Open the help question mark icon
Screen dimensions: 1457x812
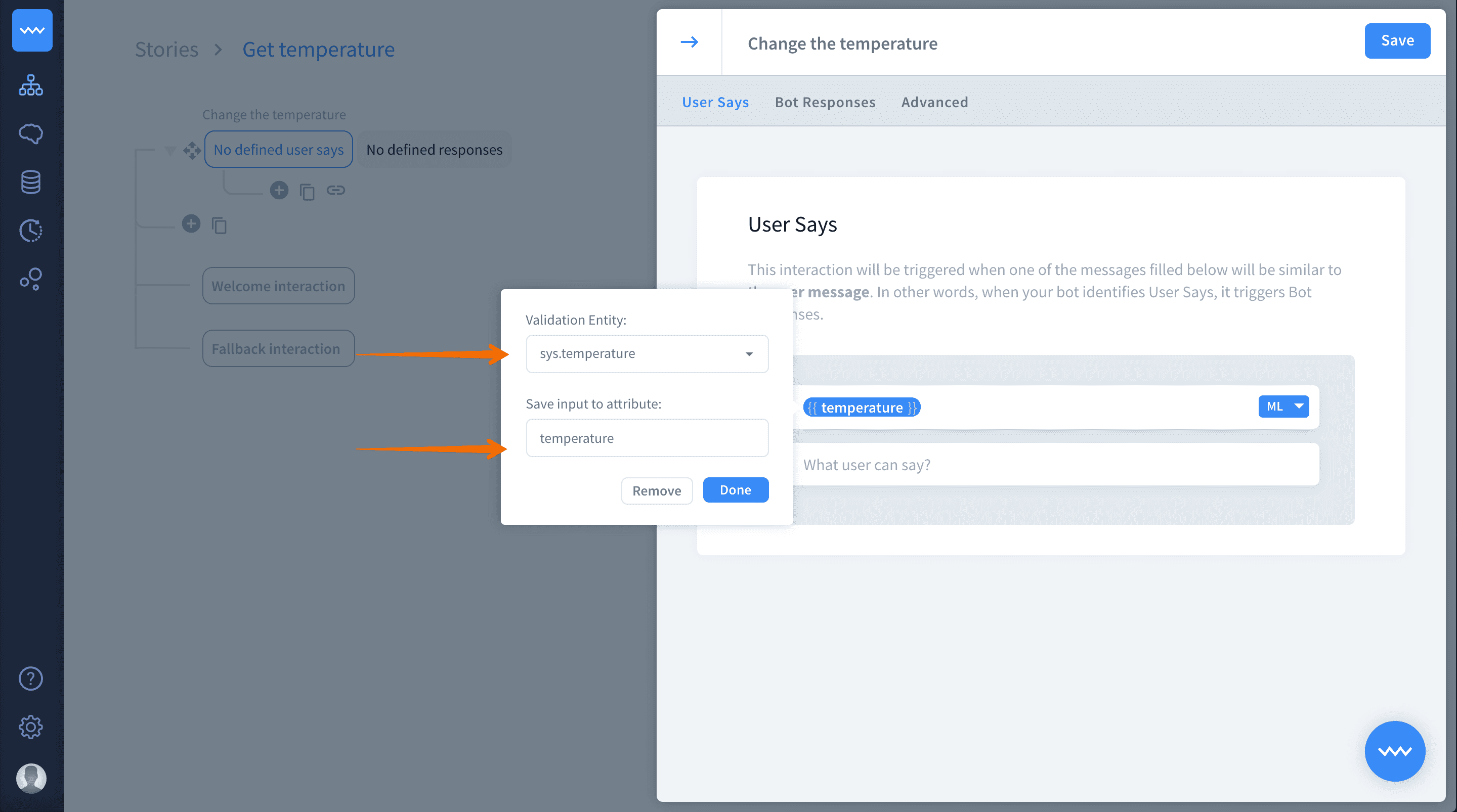[30, 679]
